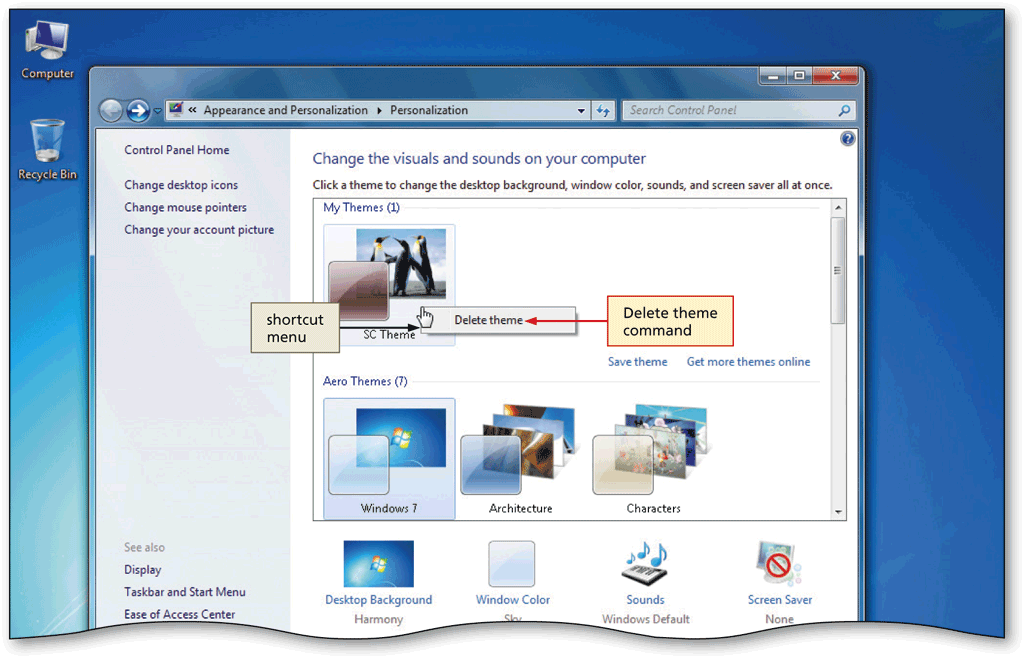Select the Architecture Aero theme

[520, 459]
